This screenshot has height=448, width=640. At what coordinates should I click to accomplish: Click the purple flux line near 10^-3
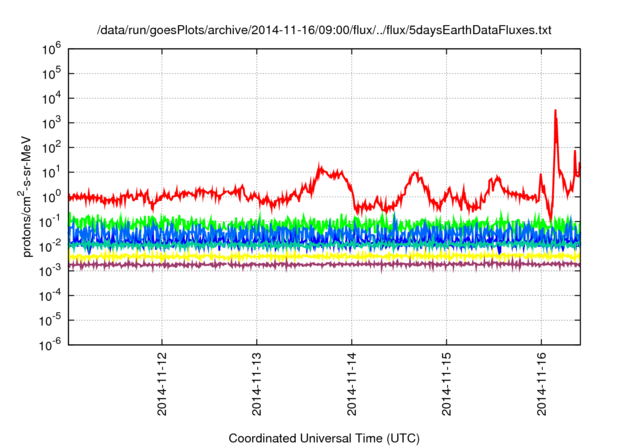(x=324, y=264)
